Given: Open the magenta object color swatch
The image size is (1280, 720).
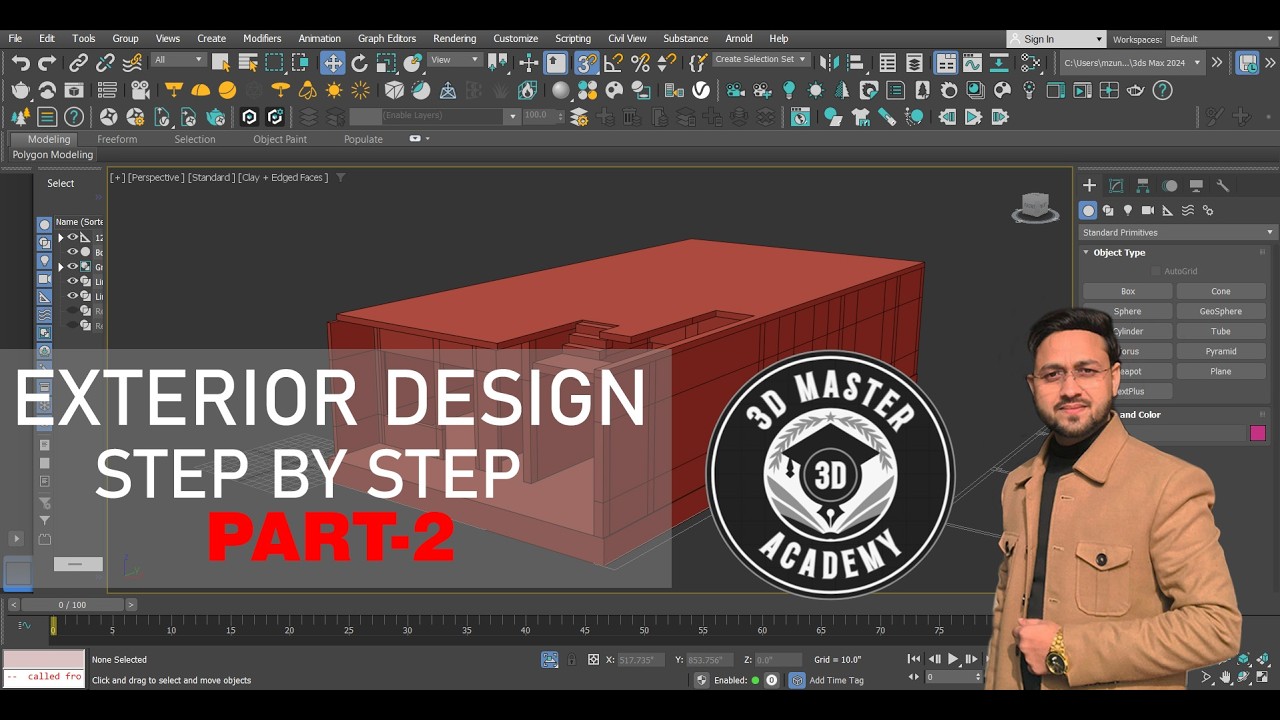Looking at the screenshot, I should click(1258, 433).
